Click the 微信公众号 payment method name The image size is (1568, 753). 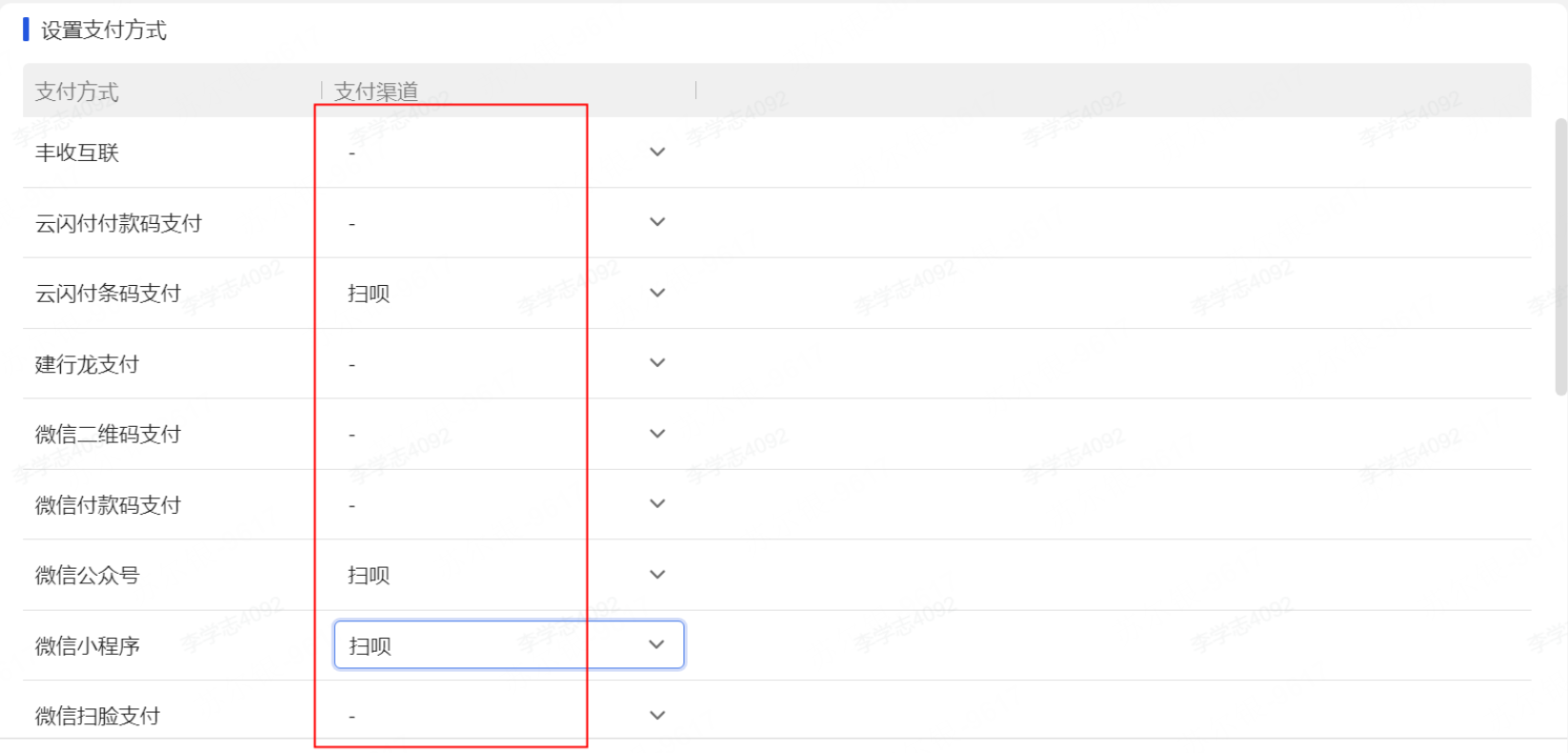coord(87,576)
